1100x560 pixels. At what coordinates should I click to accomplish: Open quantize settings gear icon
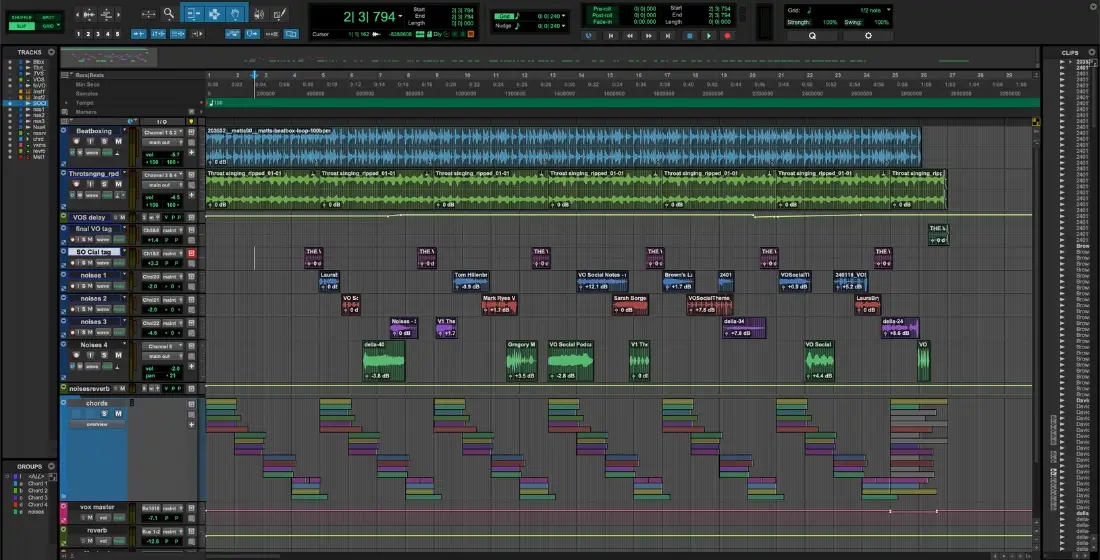(868, 35)
